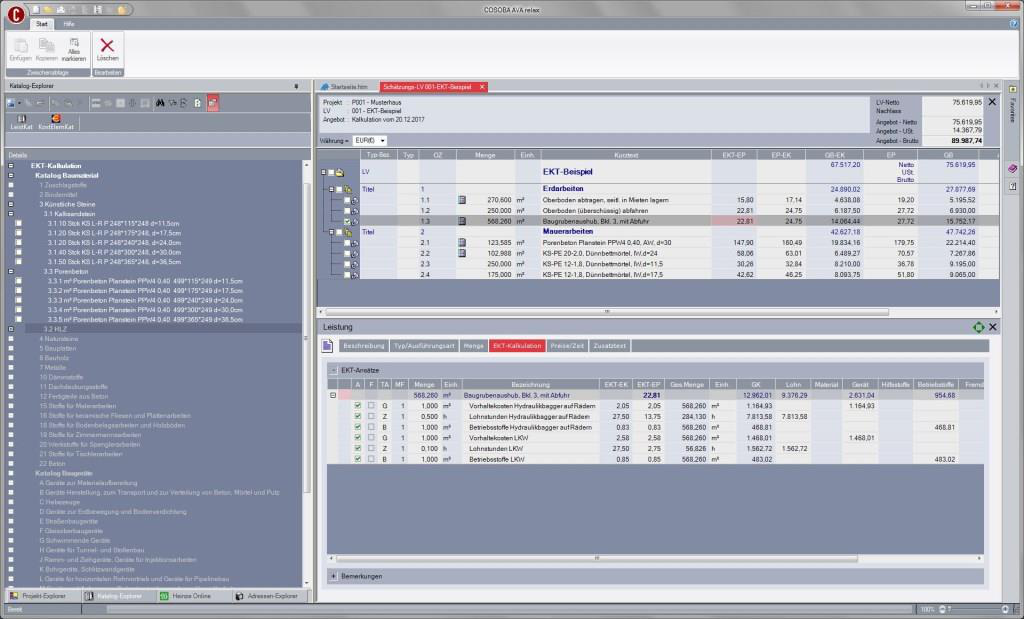The width and height of the screenshot is (1024, 619).
Task: Pin the Katalog-Explorer panel
Action: click(x=296, y=87)
